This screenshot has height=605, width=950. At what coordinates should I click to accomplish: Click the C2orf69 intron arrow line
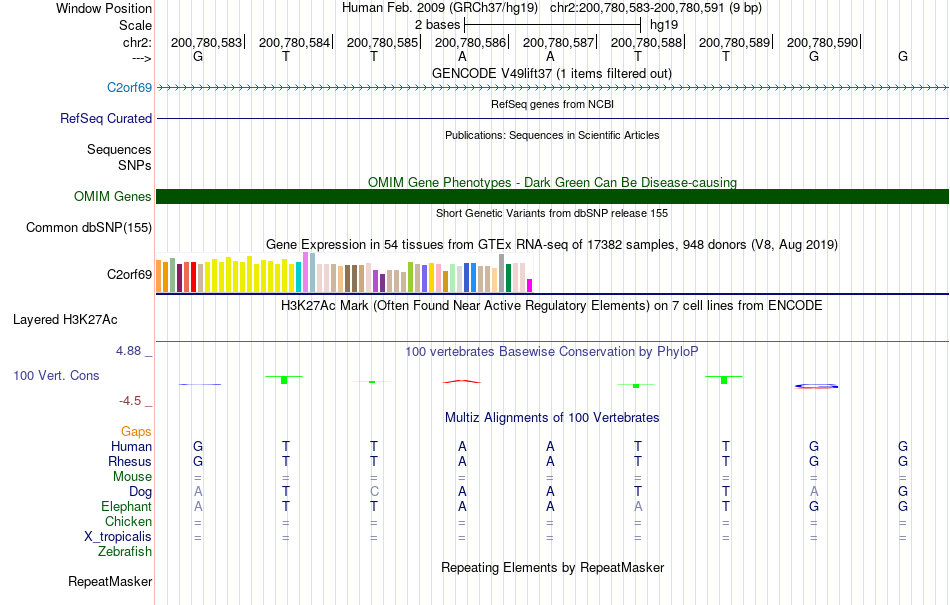pos(552,88)
